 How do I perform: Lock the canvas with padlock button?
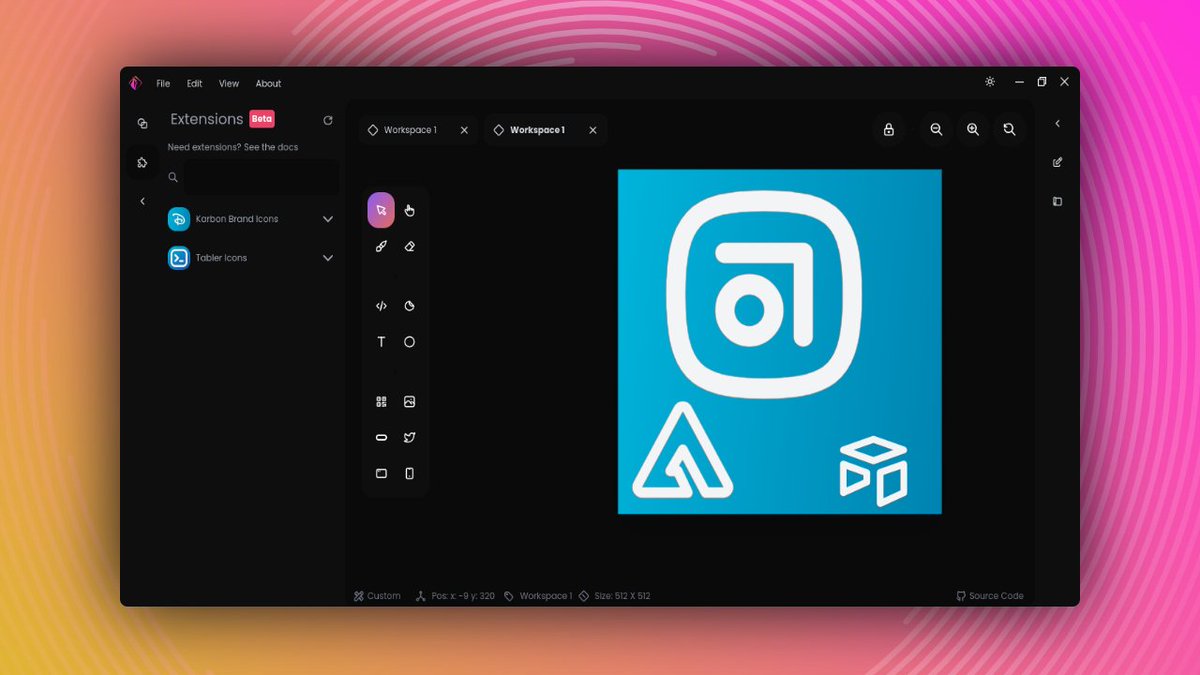click(888, 130)
